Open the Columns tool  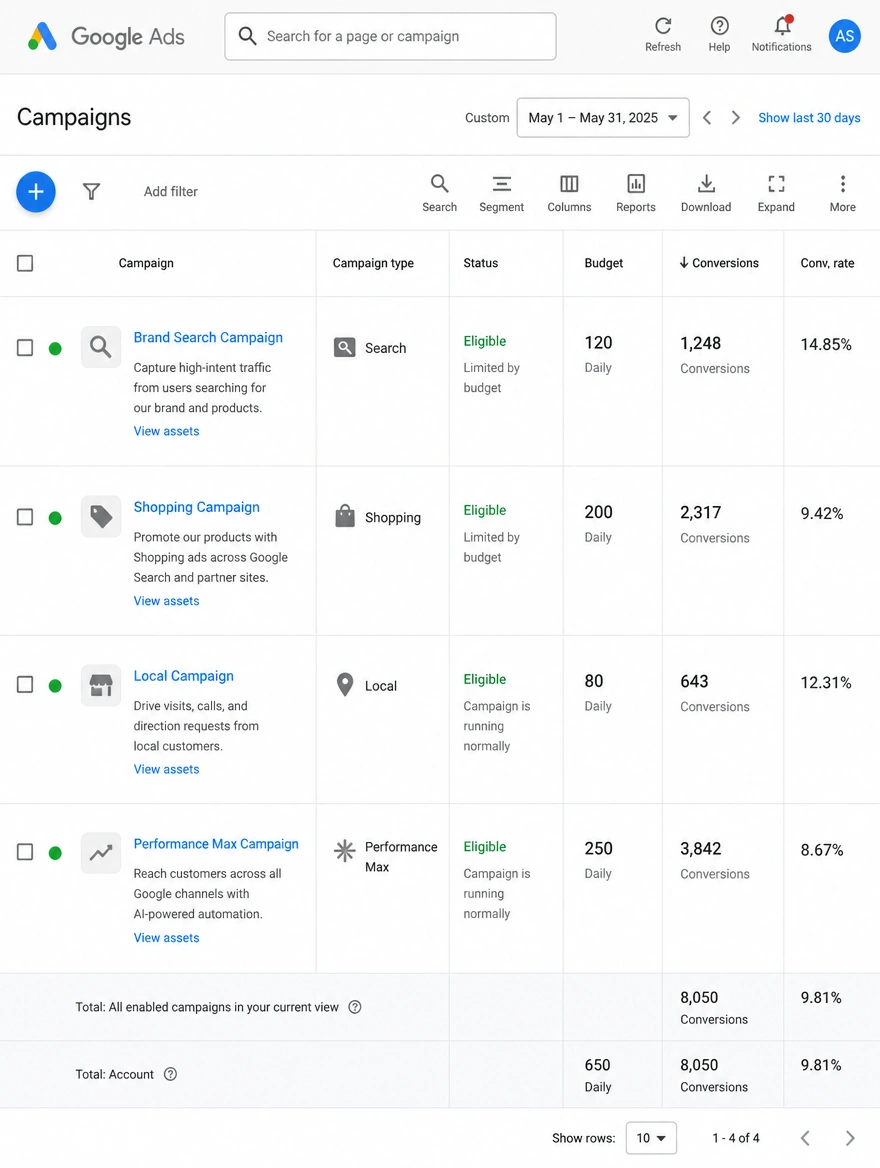coord(569,193)
